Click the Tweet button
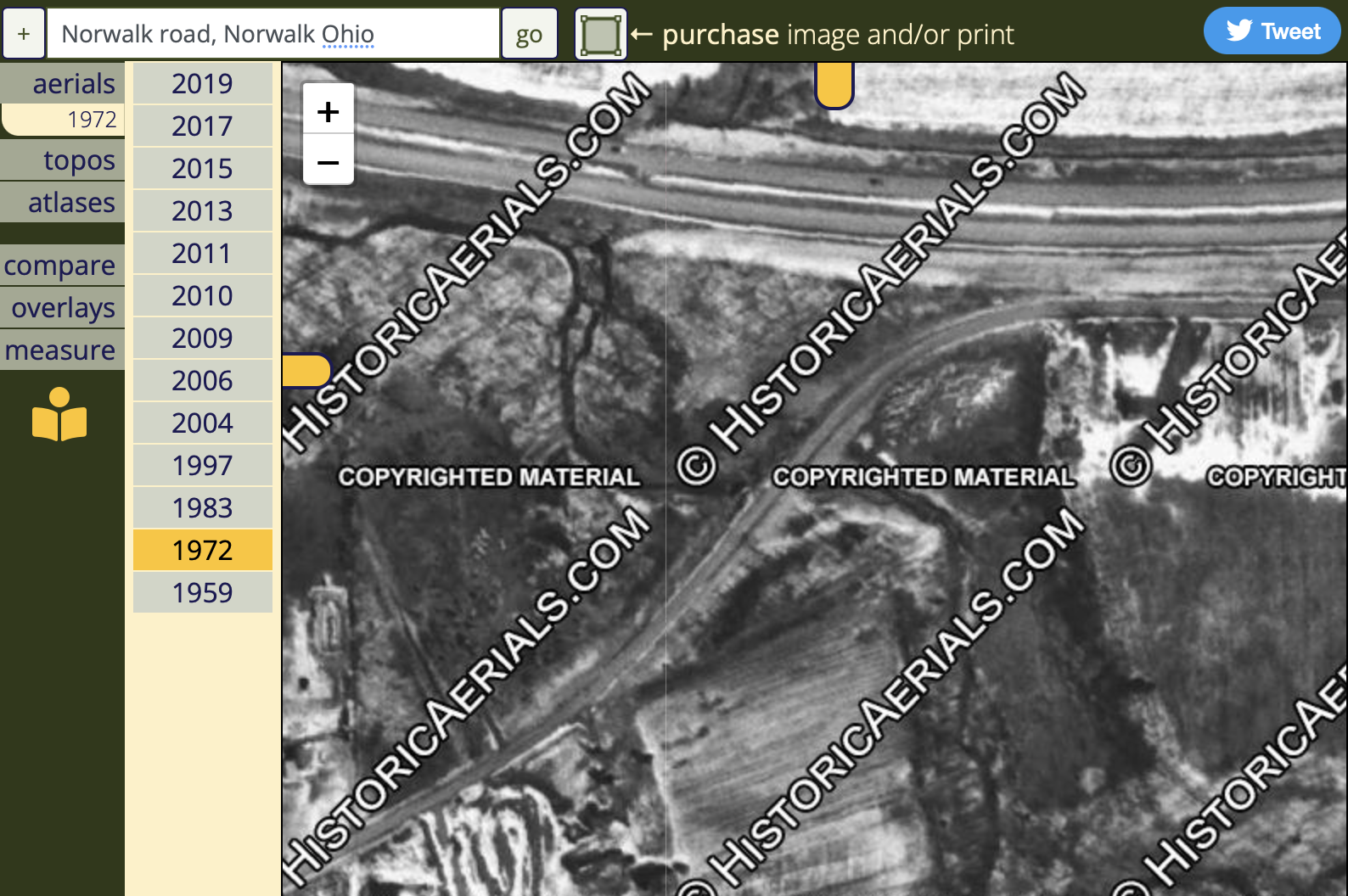Screen dimensions: 1348x896 (1272, 31)
